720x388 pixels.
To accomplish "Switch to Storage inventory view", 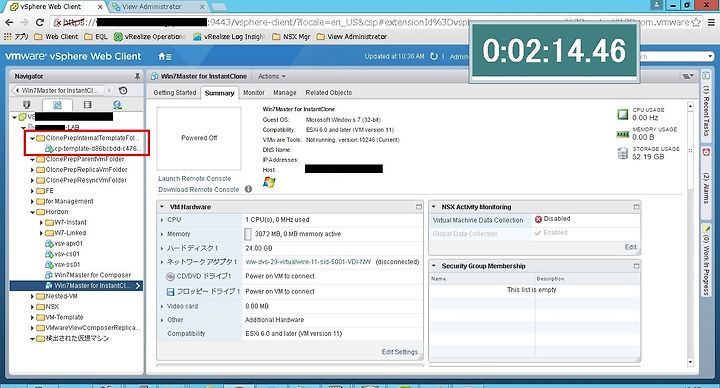I will tap(87, 105).
